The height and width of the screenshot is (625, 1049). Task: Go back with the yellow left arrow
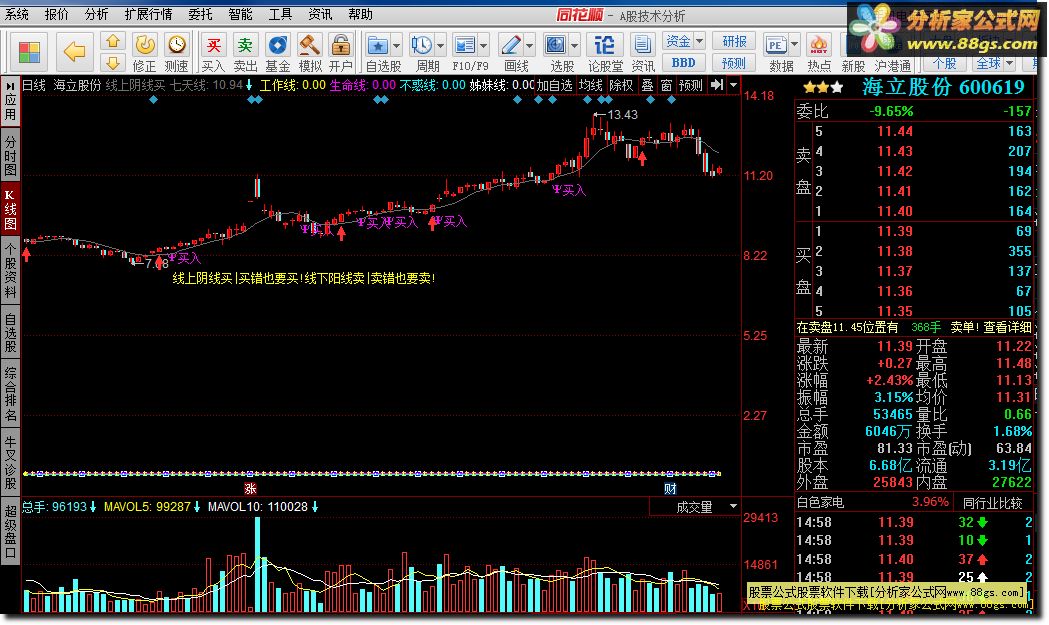[74, 52]
